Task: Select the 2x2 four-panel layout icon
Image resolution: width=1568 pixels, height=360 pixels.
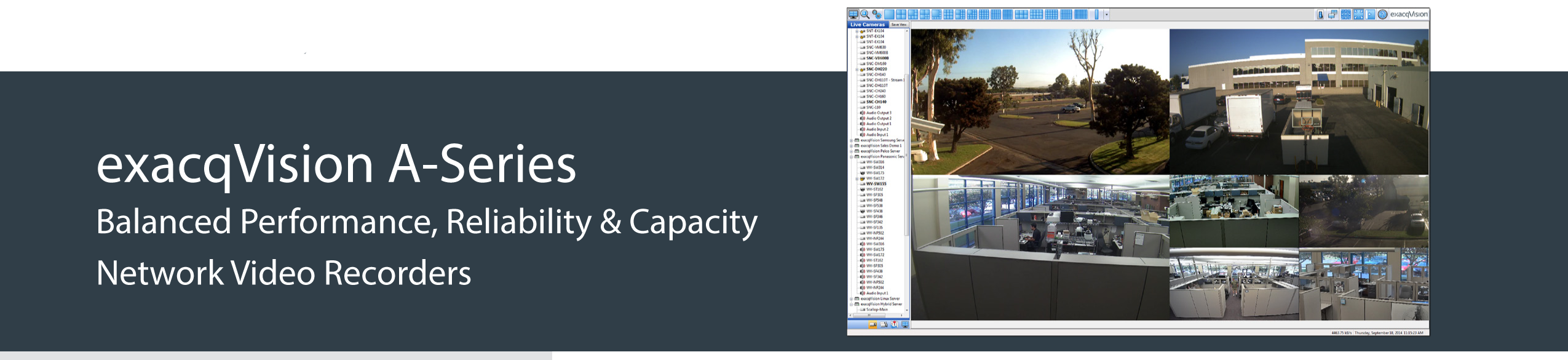Action: [x=901, y=14]
